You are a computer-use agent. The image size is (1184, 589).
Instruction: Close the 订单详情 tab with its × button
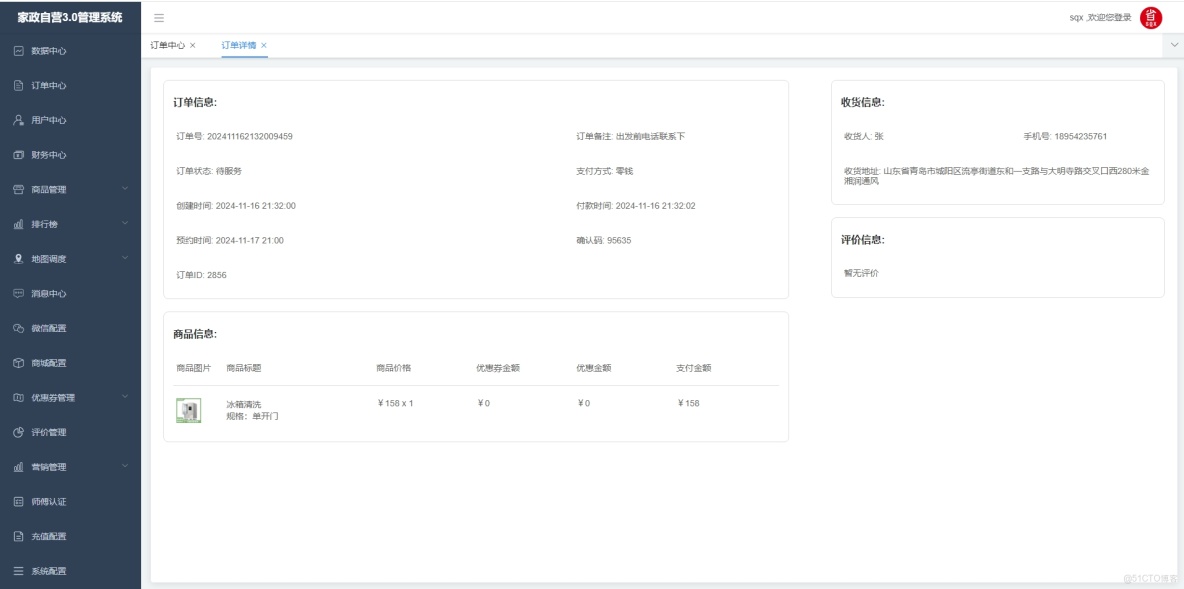tap(263, 45)
